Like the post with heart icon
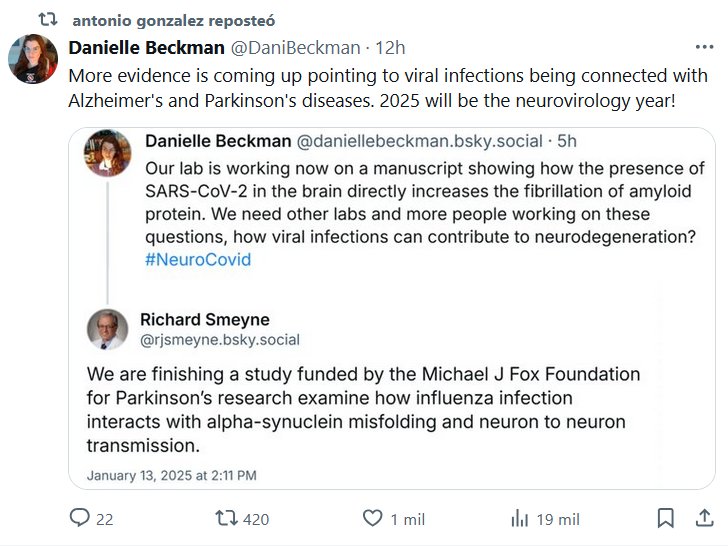Image resolution: width=728 pixels, height=546 pixels. coord(372,518)
